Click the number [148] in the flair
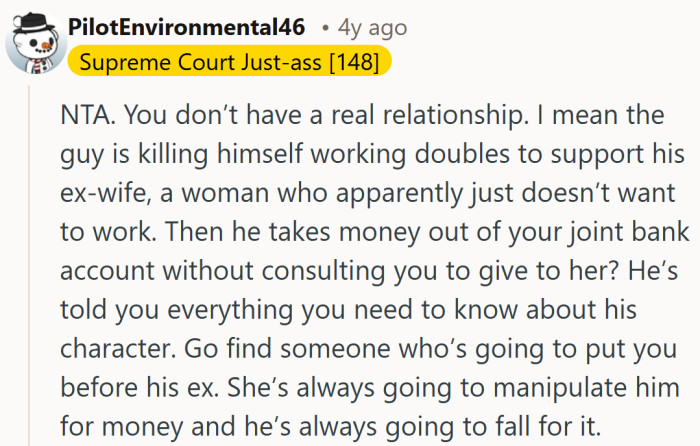 (353, 62)
